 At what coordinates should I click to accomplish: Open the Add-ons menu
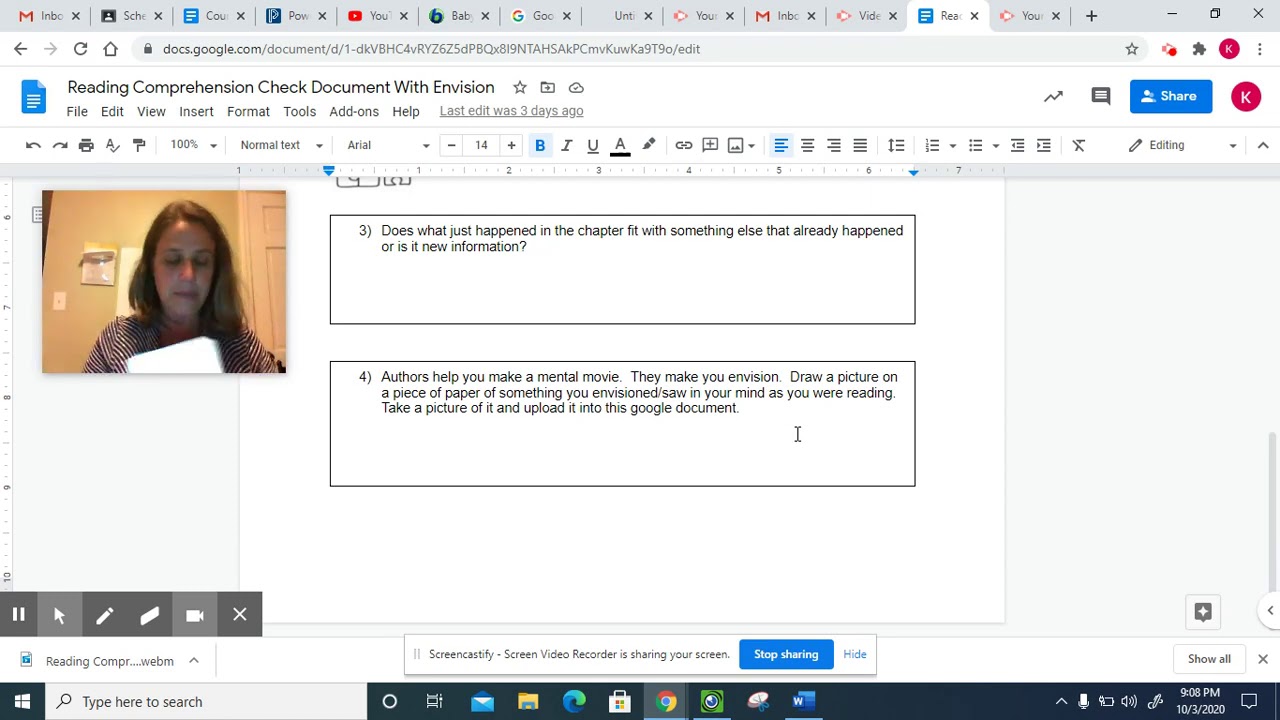coord(354,111)
